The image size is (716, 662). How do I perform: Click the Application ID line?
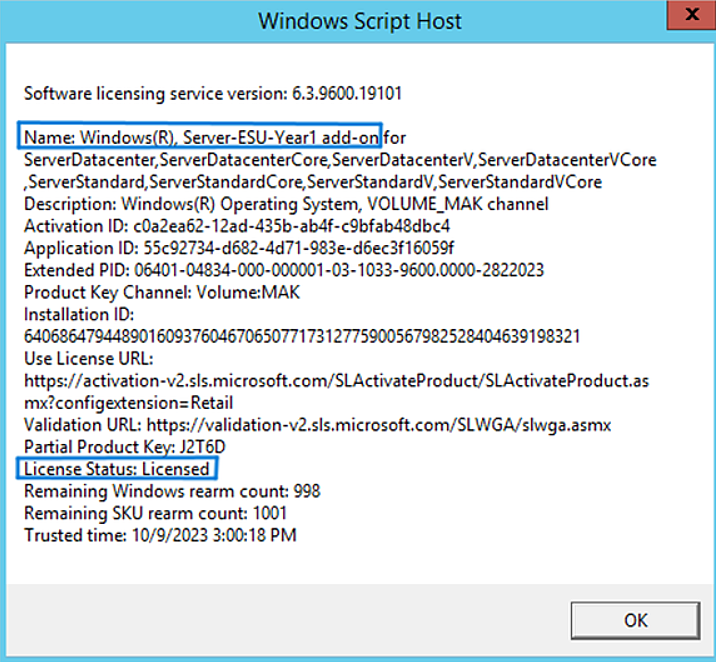click(x=239, y=248)
